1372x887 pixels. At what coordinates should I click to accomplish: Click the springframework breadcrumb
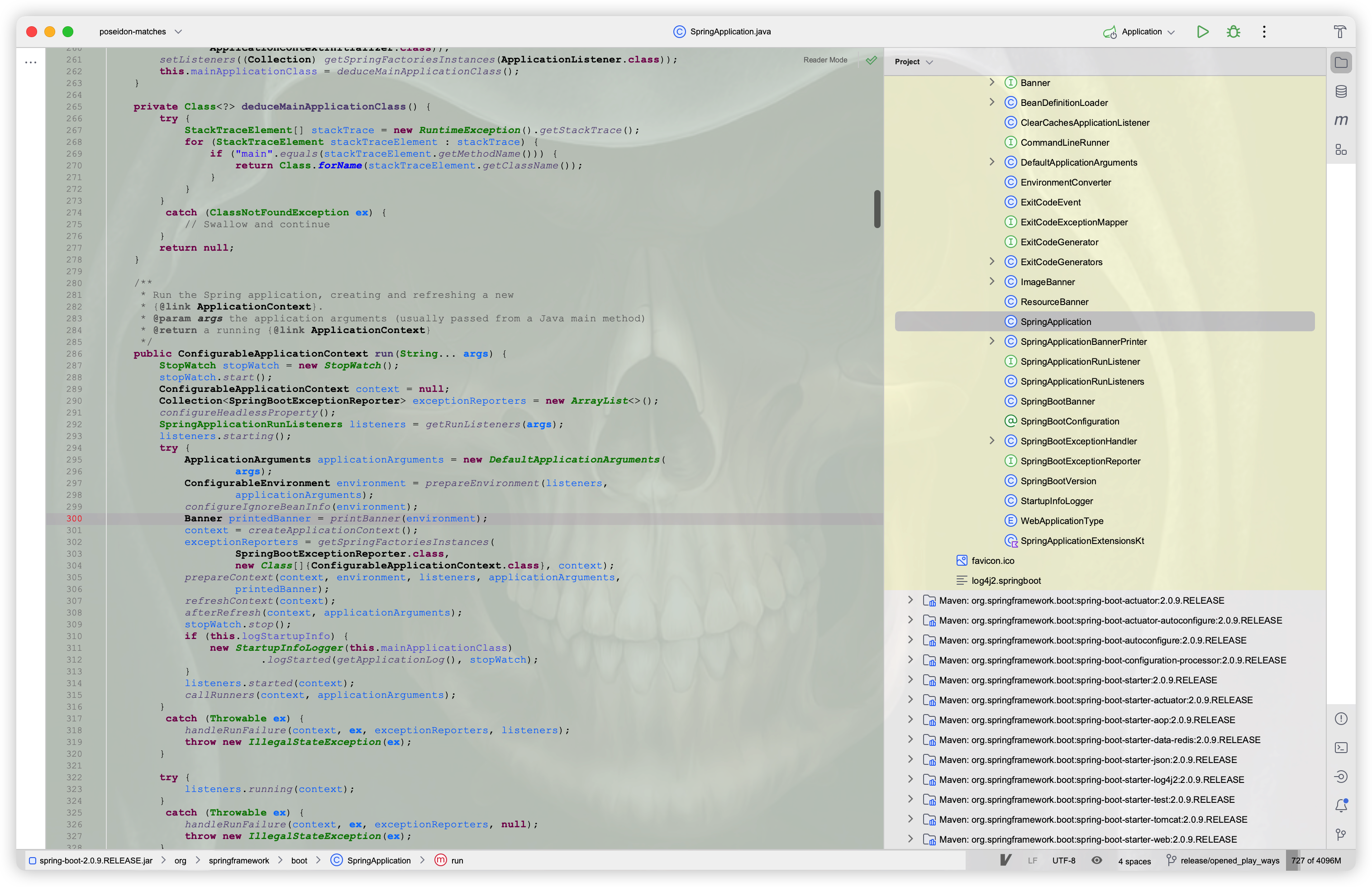pyautogui.click(x=238, y=860)
